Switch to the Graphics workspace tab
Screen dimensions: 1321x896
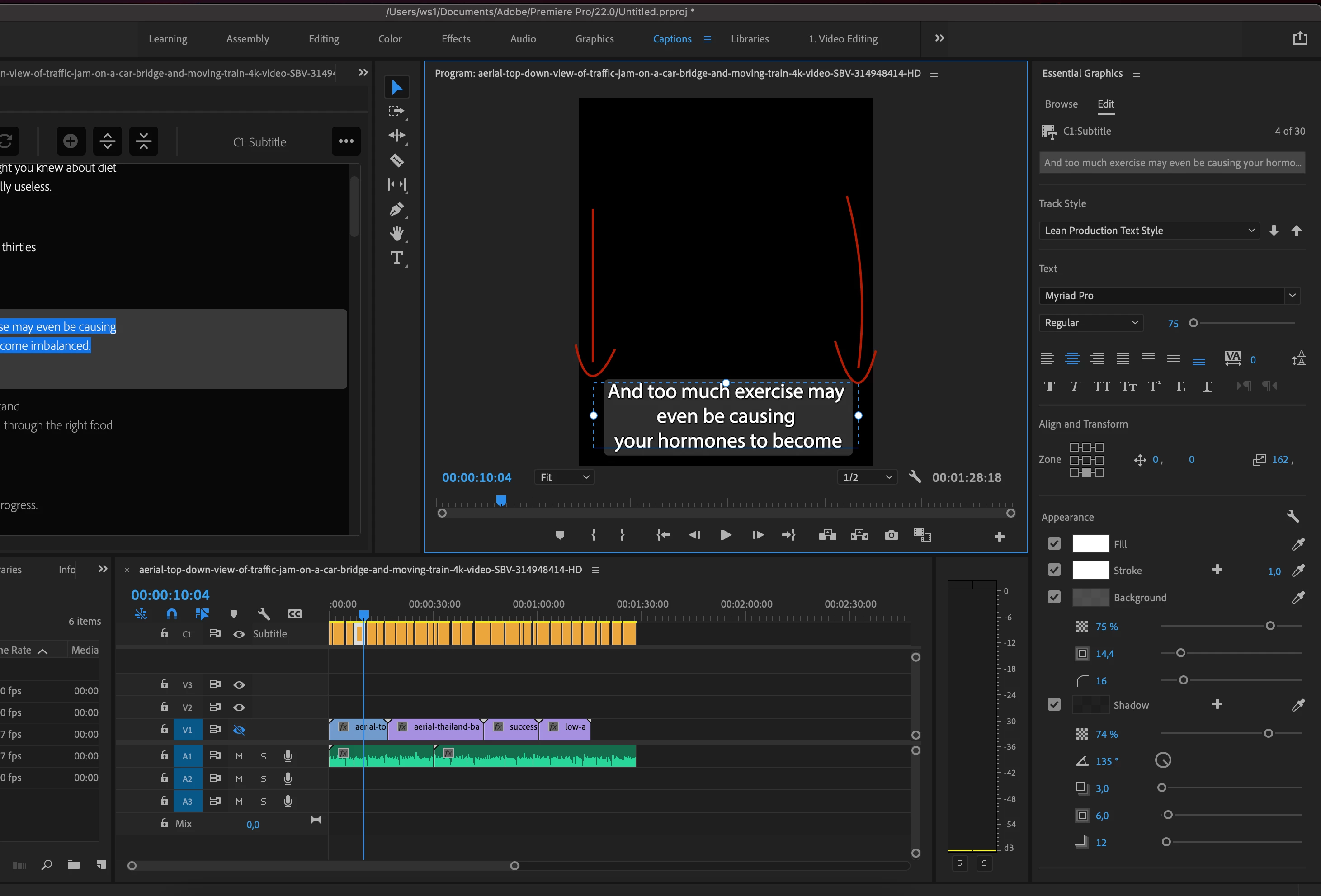click(594, 39)
